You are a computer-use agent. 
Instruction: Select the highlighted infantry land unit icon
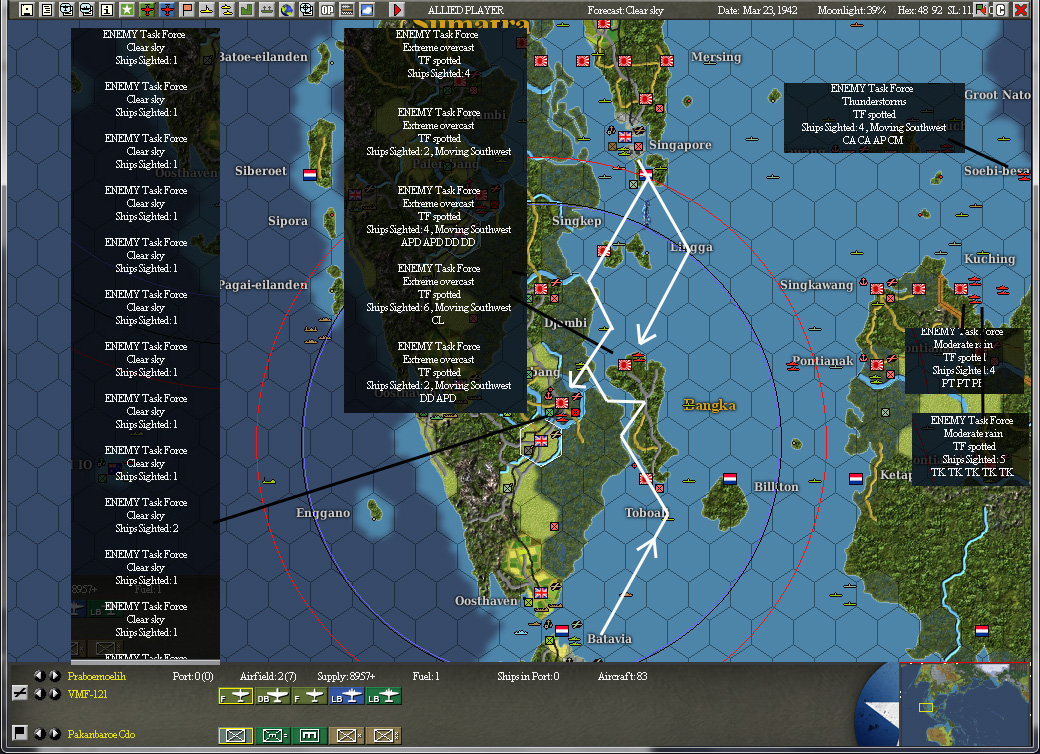(x=235, y=735)
